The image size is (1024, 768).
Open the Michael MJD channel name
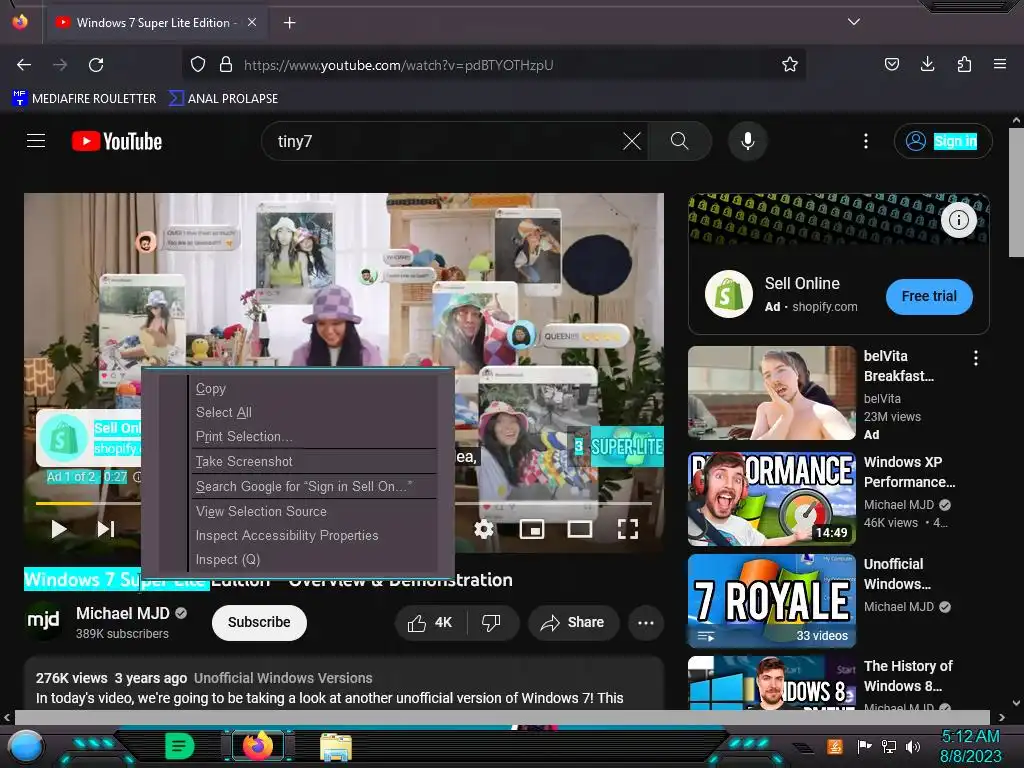[x=123, y=613]
